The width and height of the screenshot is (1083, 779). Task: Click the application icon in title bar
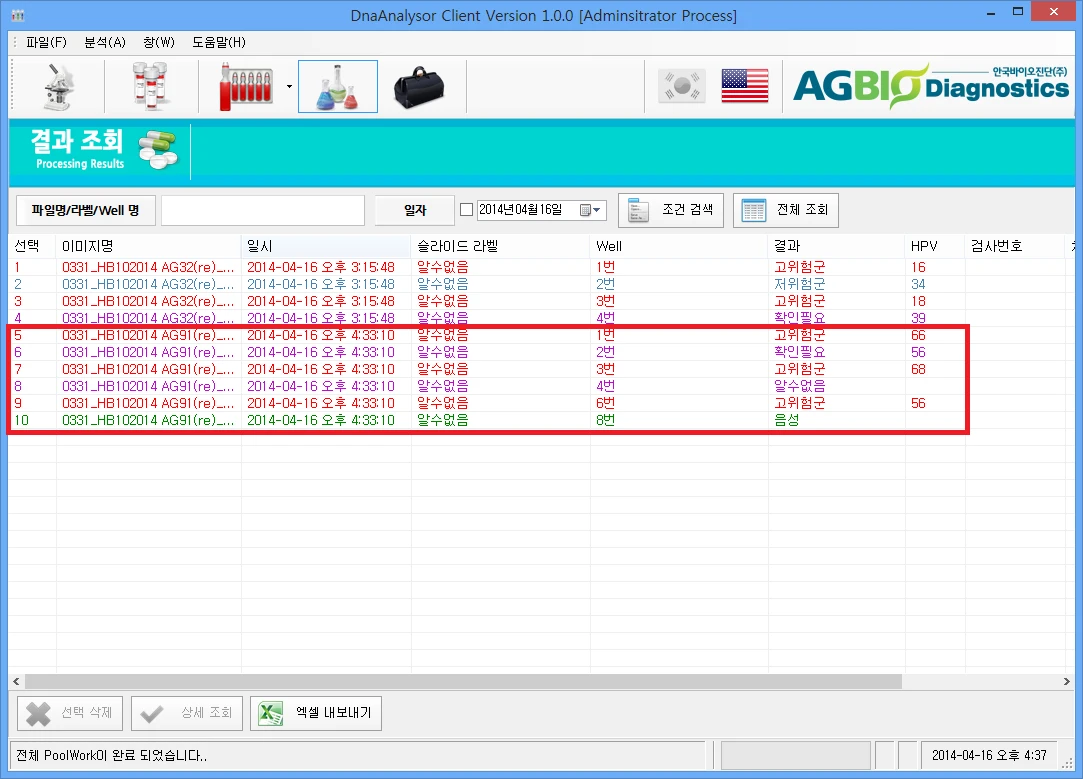18,15
